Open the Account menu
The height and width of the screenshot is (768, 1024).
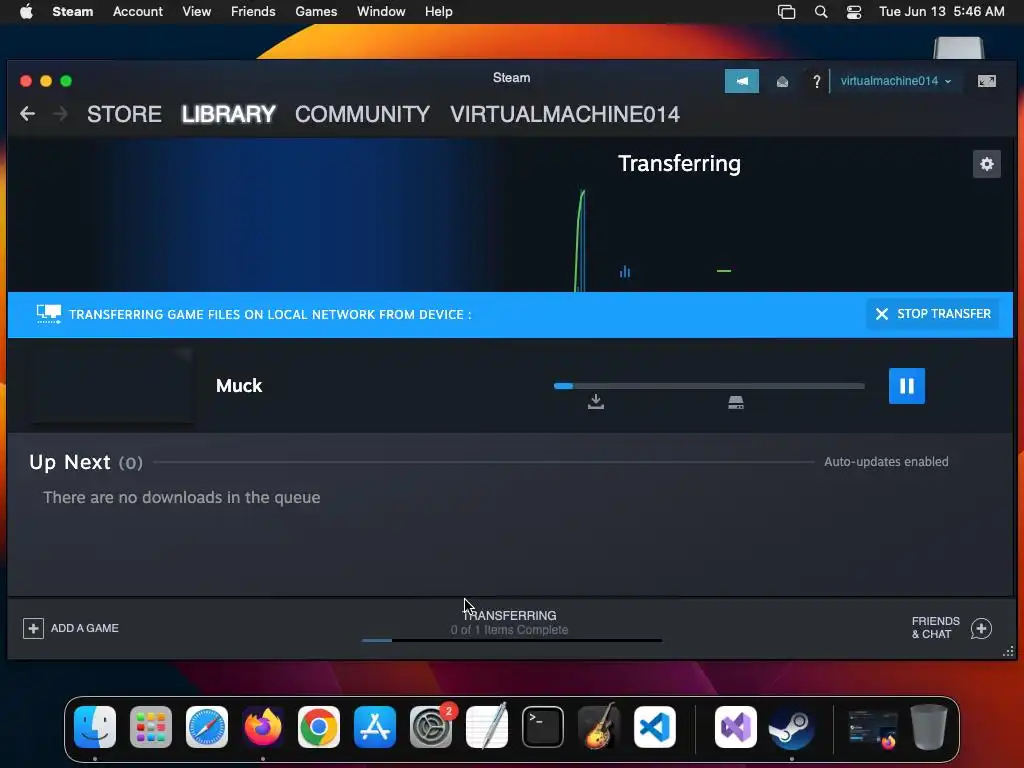(x=138, y=12)
